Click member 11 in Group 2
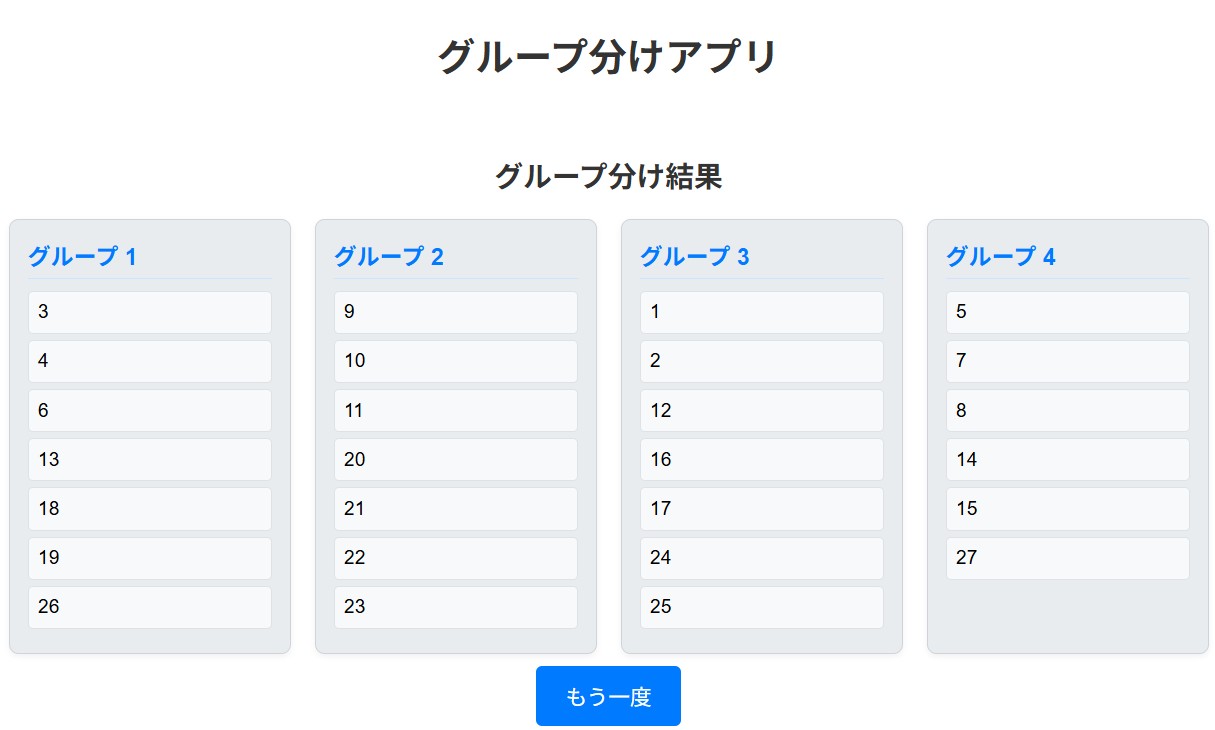Image resolution: width=1215 pixels, height=730 pixels. (x=456, y=411)
